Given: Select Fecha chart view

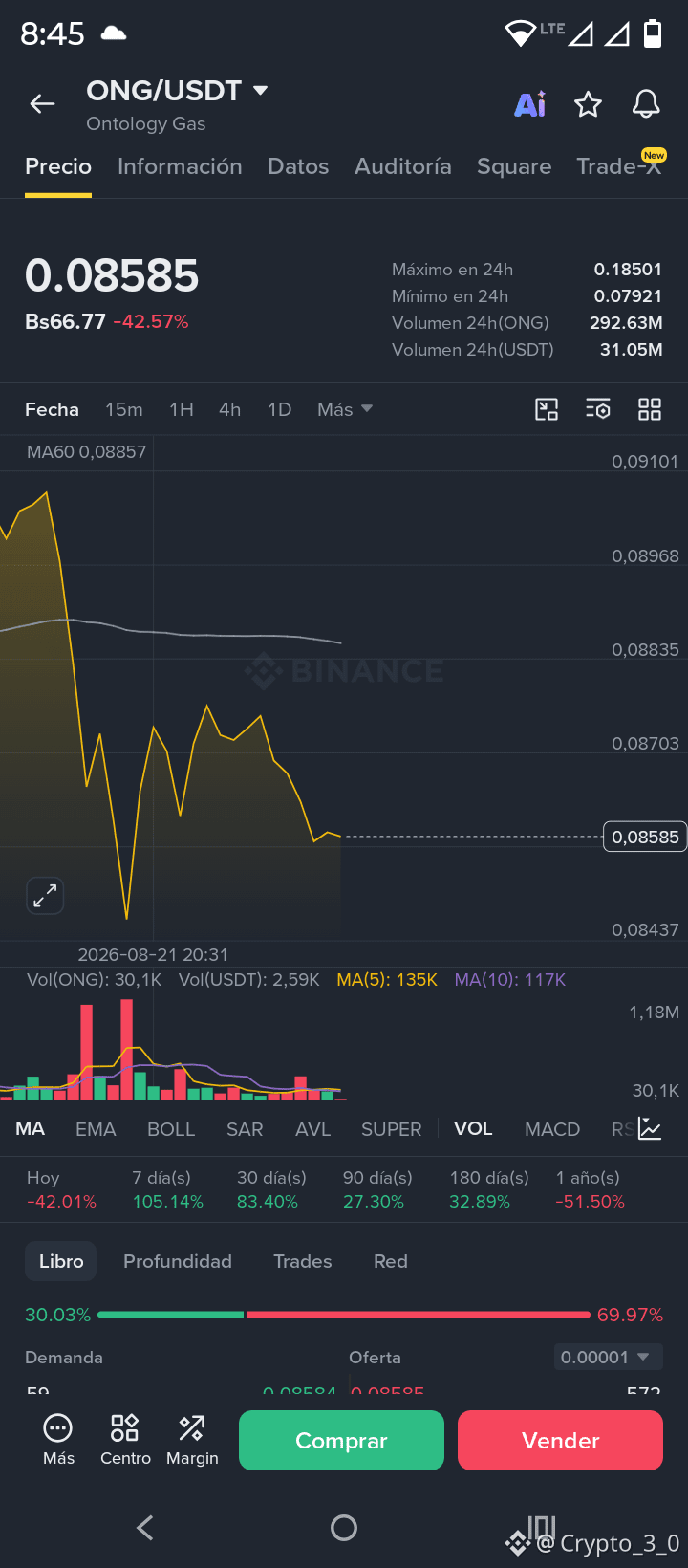Looking at the screenshot, I should [x=52, y=409].
